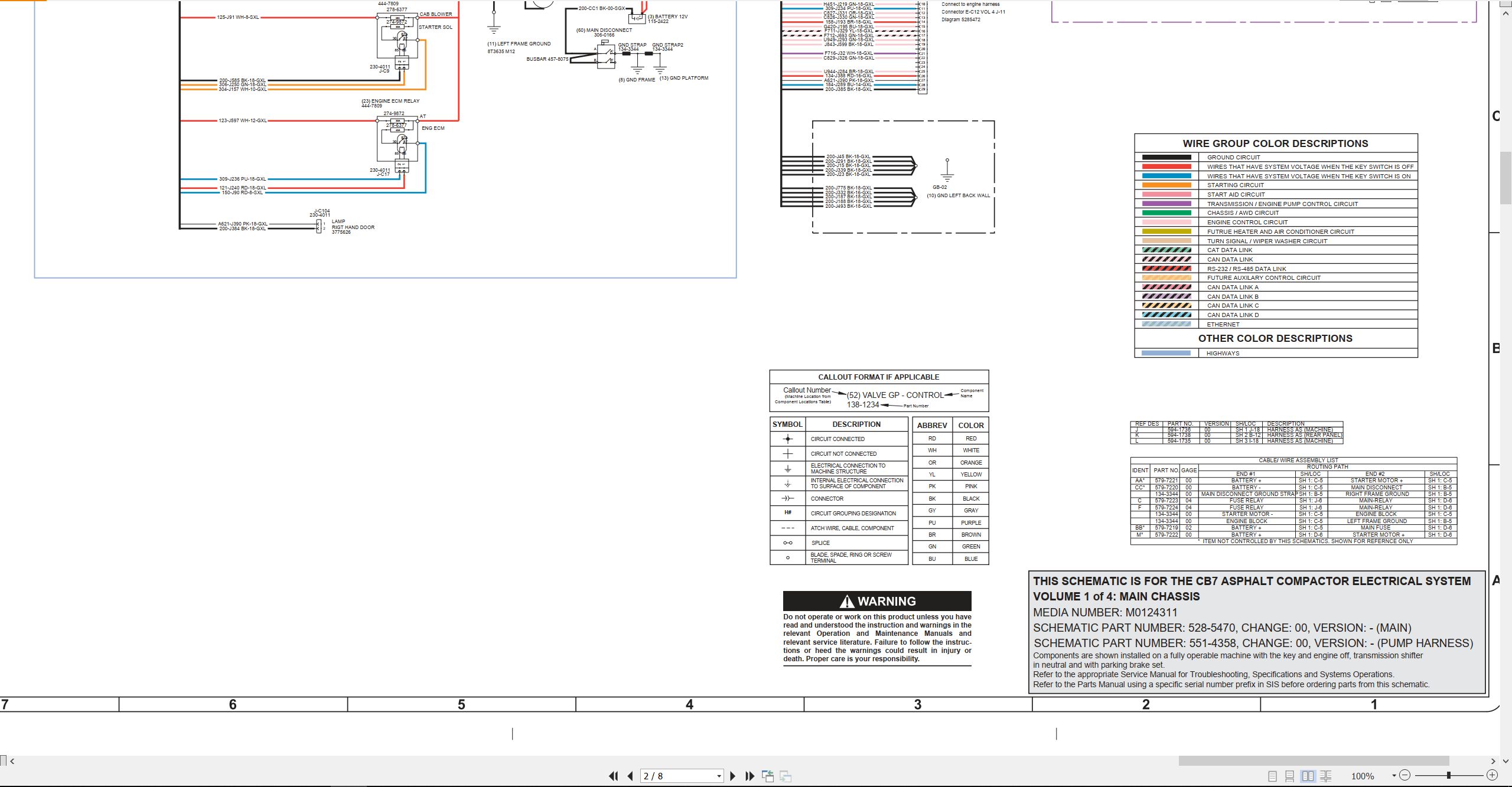Click the horizontal scrollbar thumb
Image resolution: width=1512 pixels, height=787 pixels.
[1314, 761]
